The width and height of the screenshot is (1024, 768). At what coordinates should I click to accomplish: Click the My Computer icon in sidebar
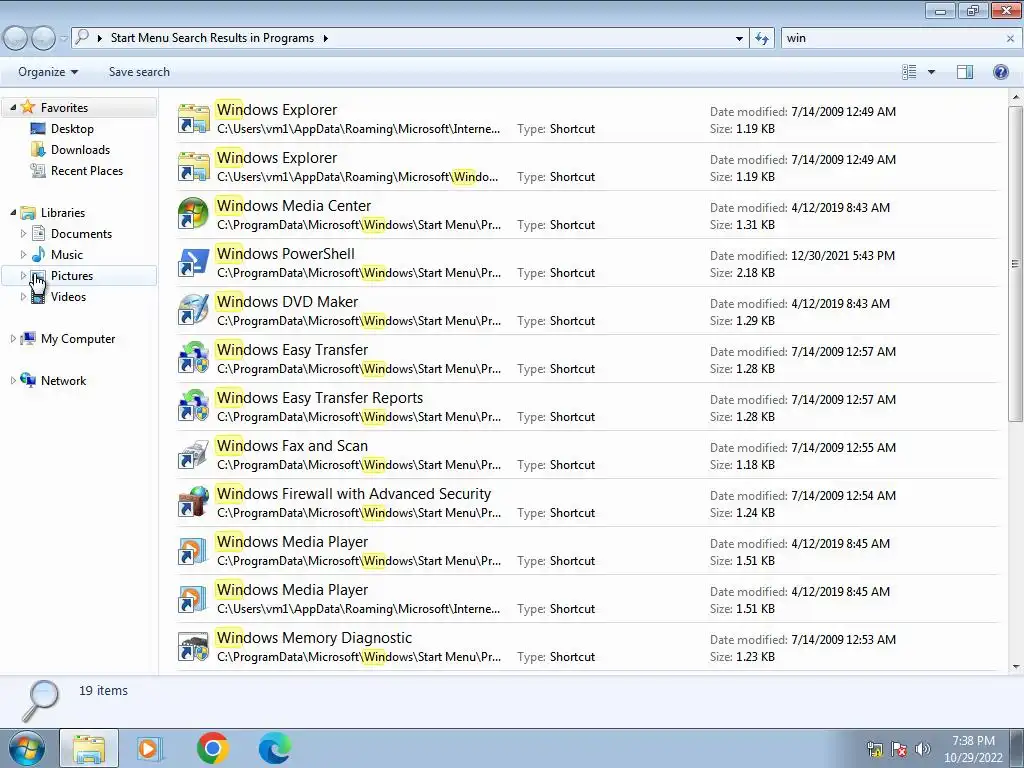27,338
